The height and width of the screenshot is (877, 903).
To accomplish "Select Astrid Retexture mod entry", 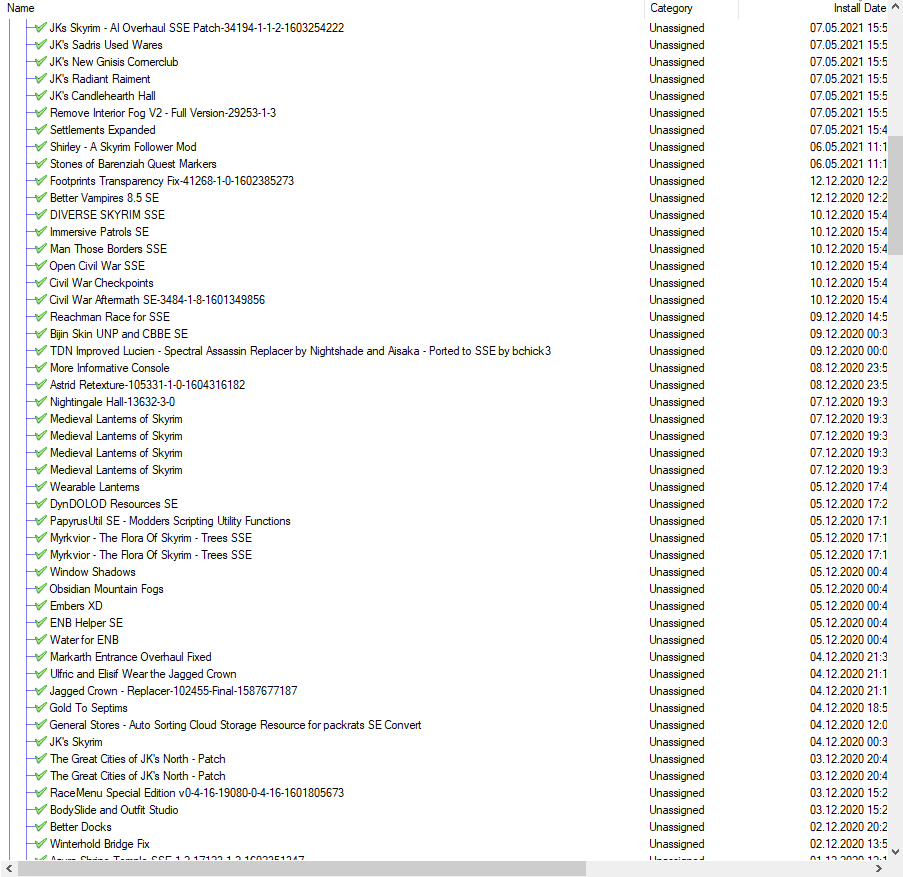I will coord(147,385).
